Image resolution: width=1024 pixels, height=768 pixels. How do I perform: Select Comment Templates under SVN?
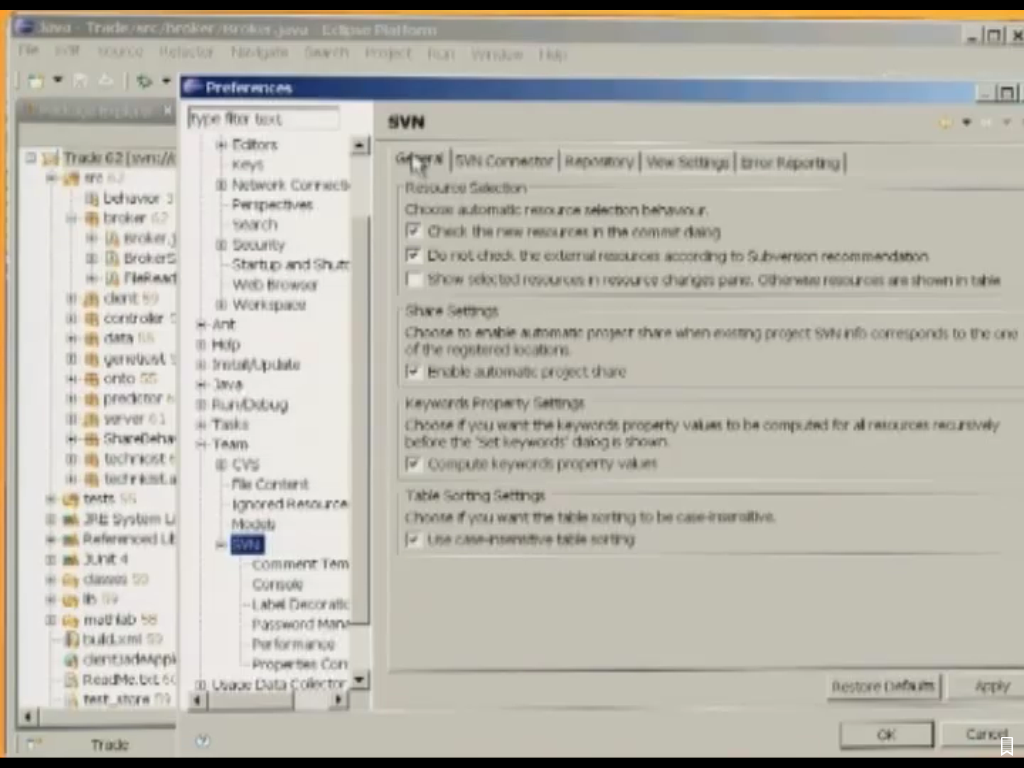coord(300,564)
